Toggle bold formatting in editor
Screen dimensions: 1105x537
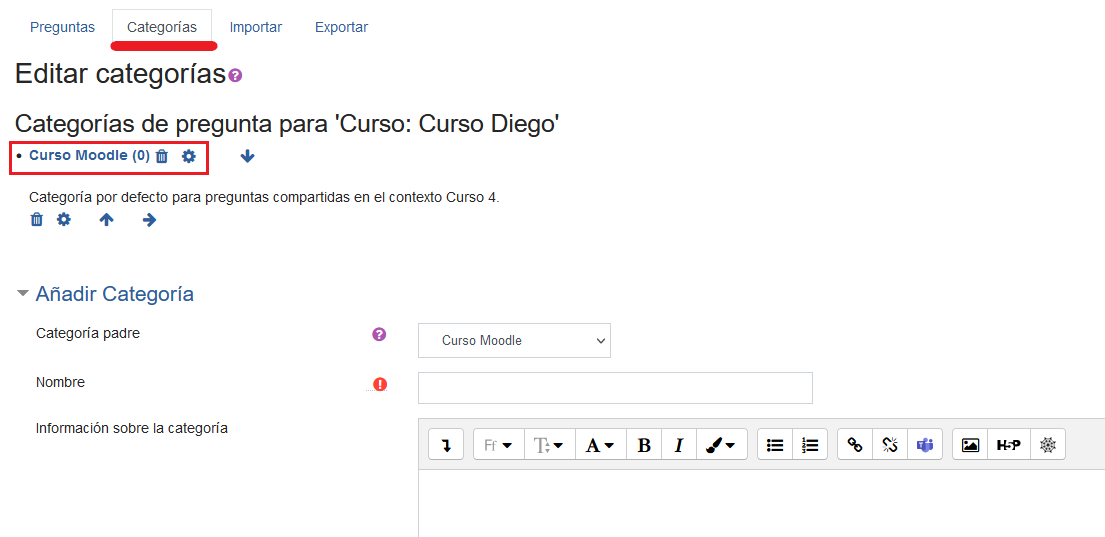644,445
